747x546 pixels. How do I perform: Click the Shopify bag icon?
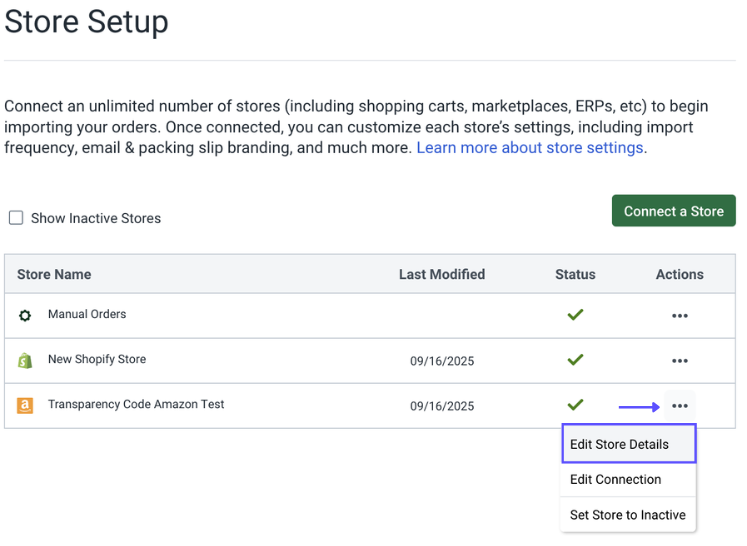(25, 361)
